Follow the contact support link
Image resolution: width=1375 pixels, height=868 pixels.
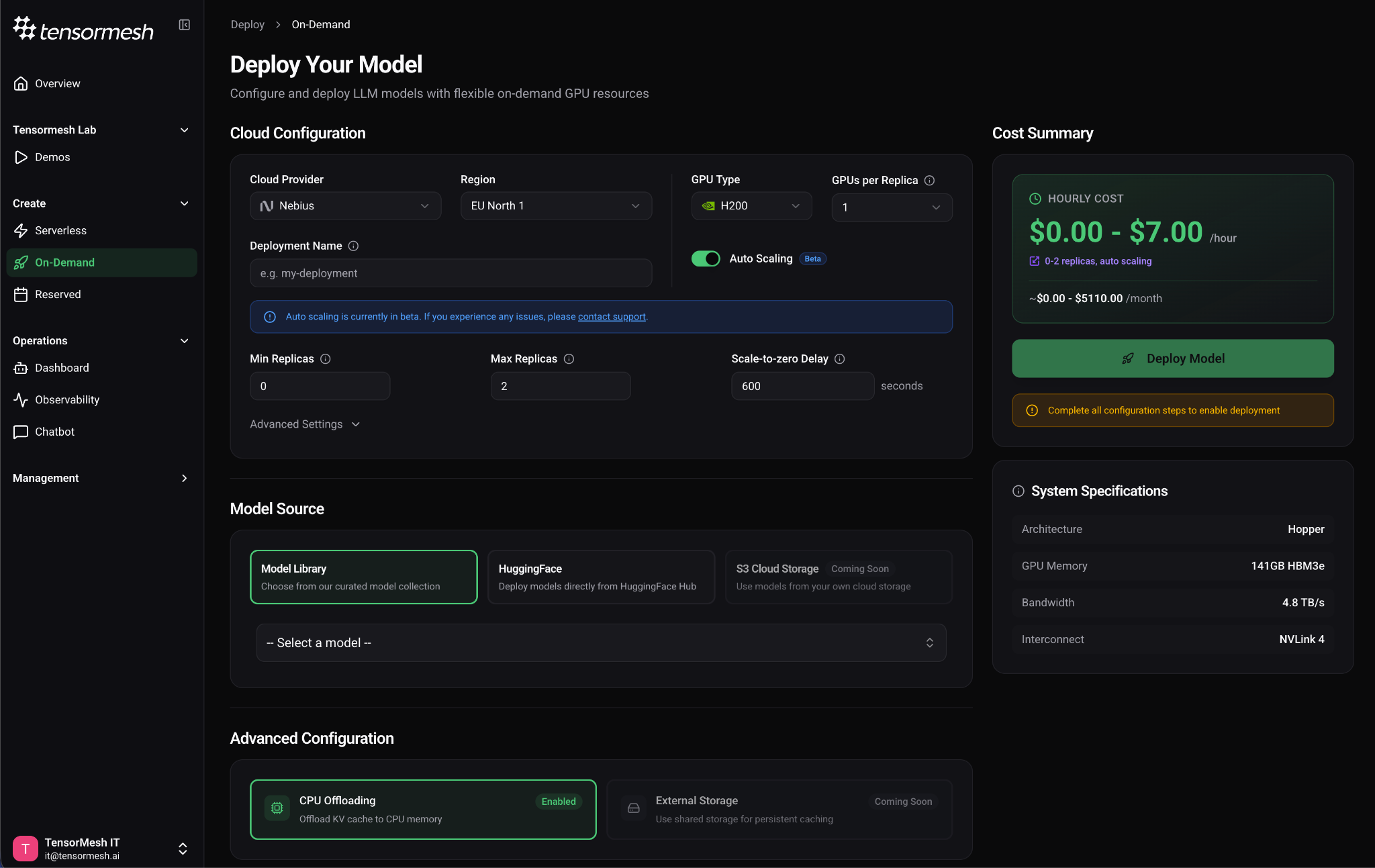[x=611, y=316]
